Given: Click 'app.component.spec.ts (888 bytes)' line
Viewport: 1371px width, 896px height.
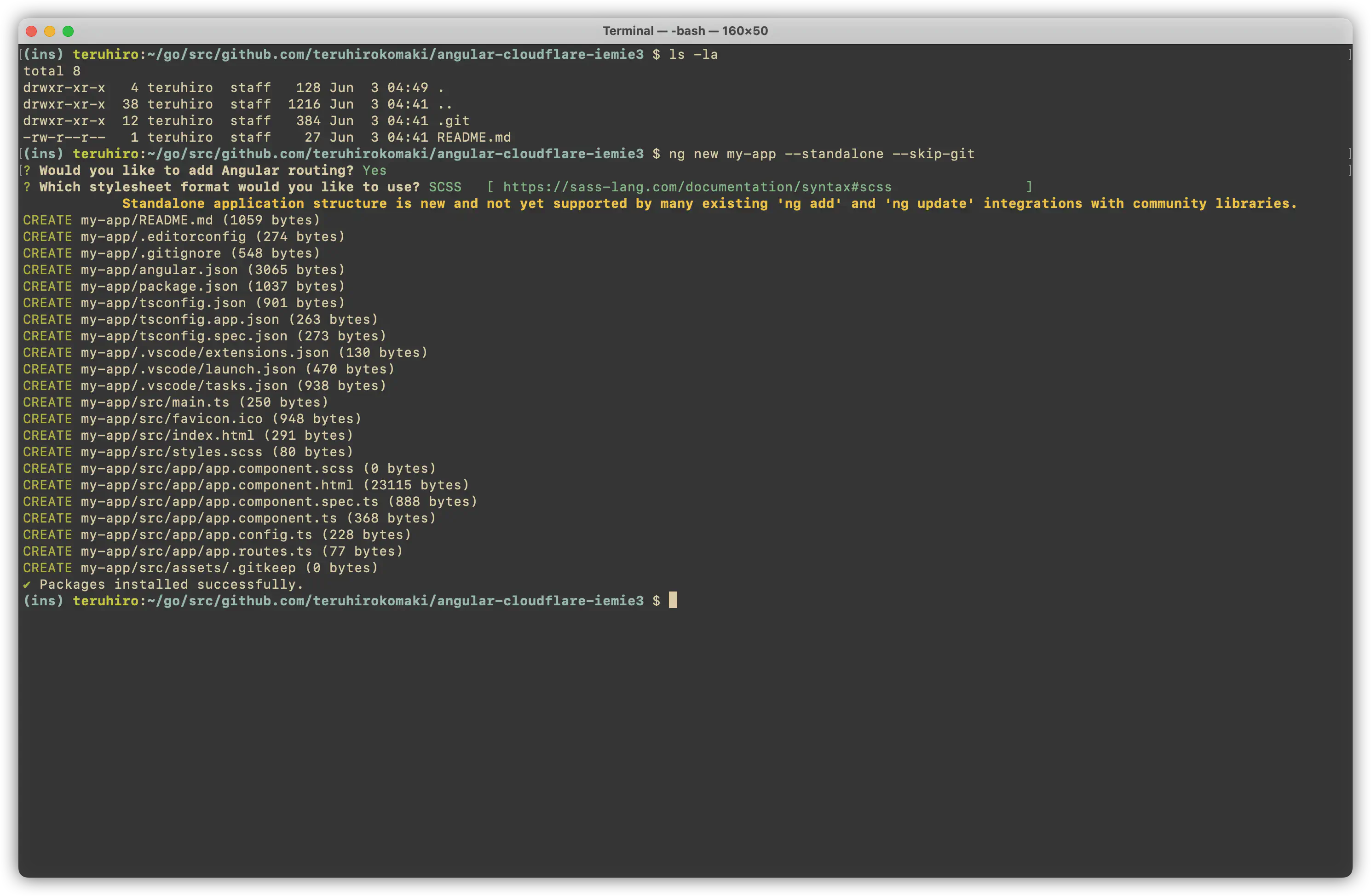Looking at the screenshot, I should (x=250, y=502).
